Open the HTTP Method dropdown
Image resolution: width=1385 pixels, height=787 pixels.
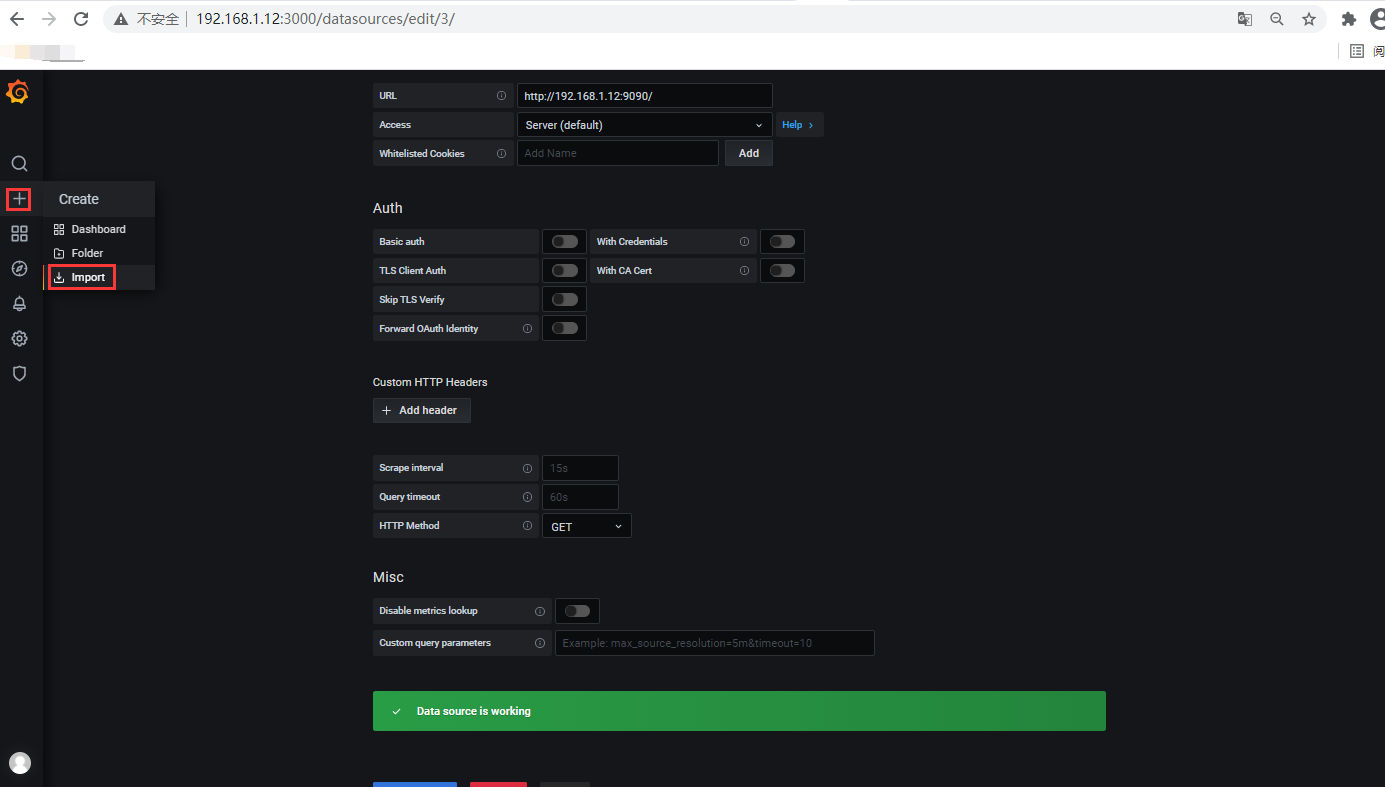pos(586,525)
